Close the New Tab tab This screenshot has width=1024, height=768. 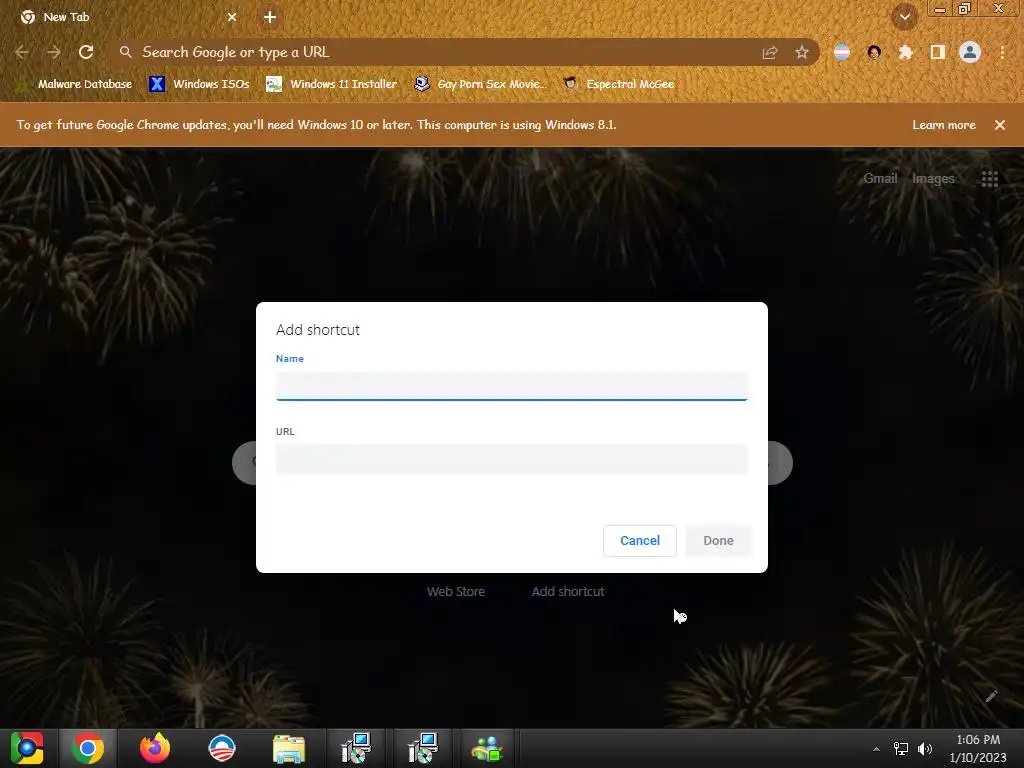(232, 17)
